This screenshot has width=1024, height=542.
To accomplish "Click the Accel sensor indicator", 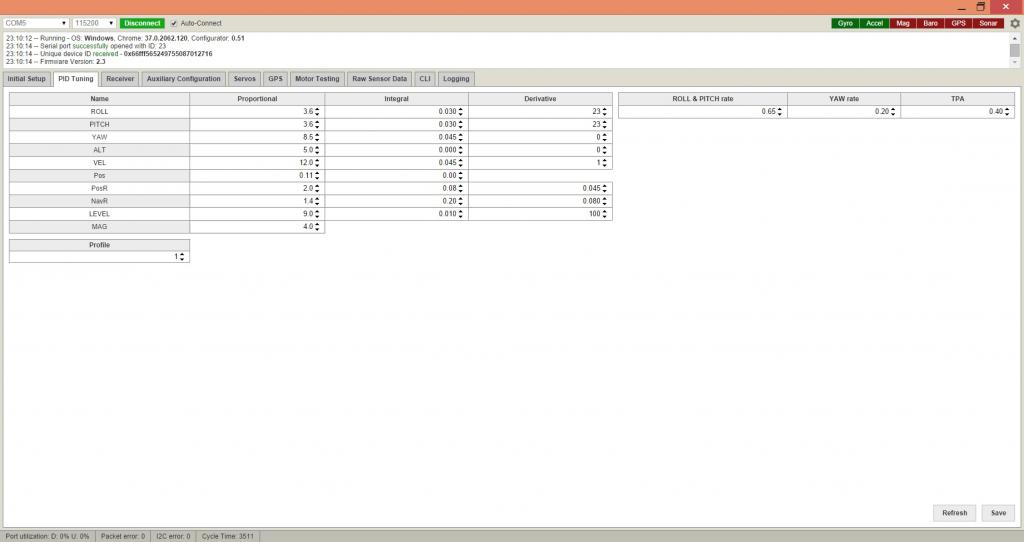I will coord(874,23).
